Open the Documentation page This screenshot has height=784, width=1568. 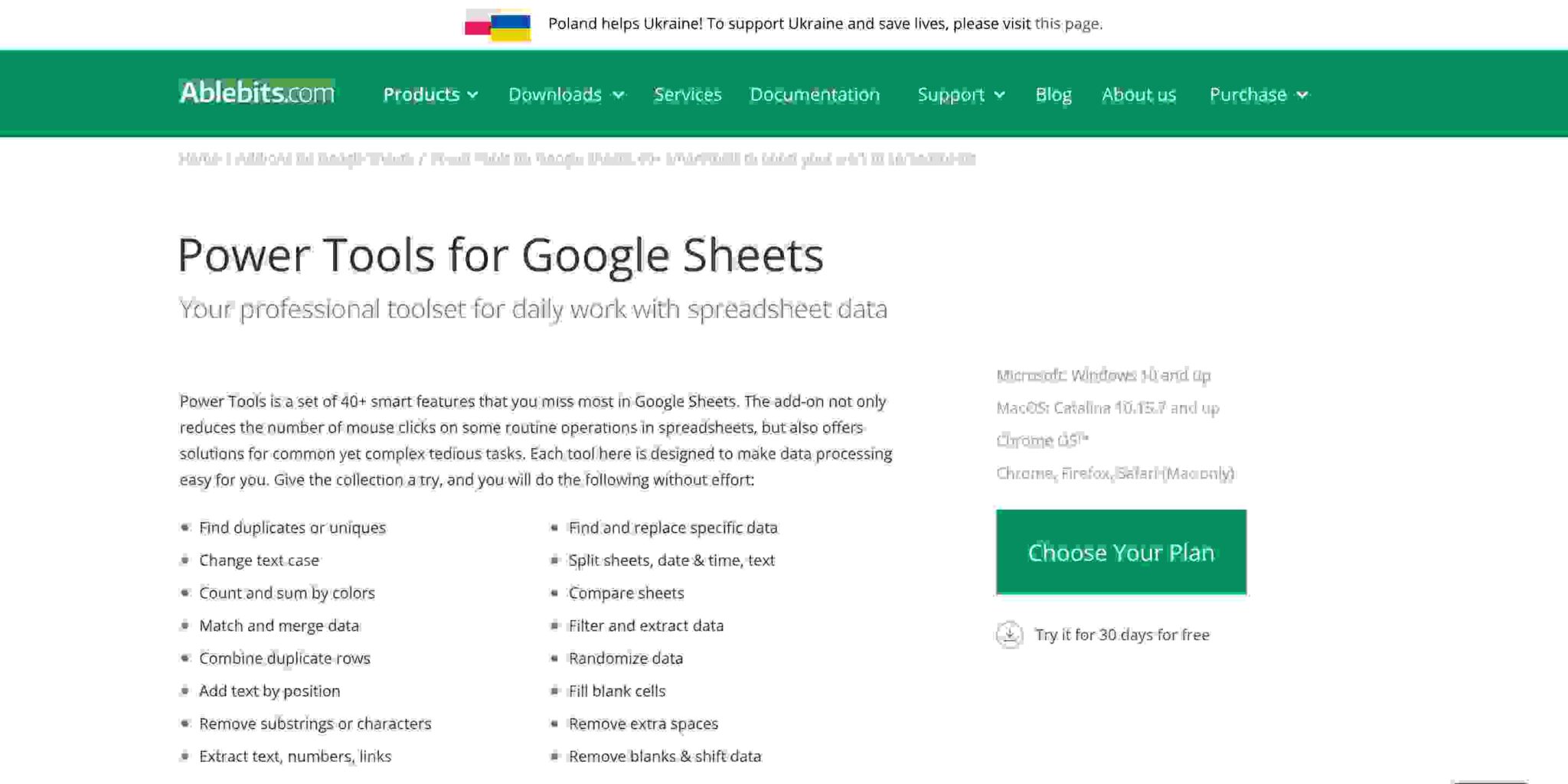(815, 94)
